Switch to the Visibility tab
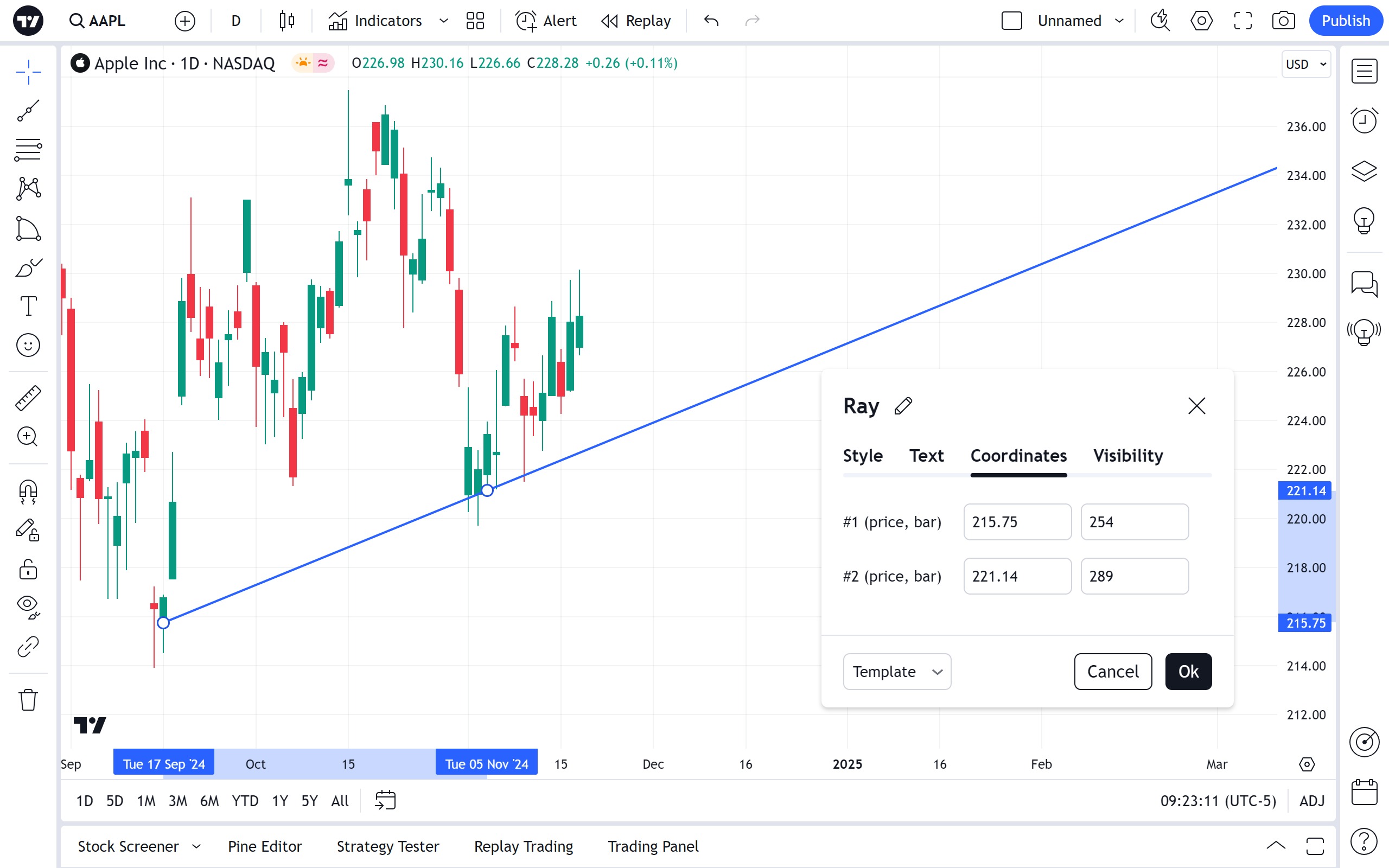1389x868 pixels. (x=1127, y=455)
